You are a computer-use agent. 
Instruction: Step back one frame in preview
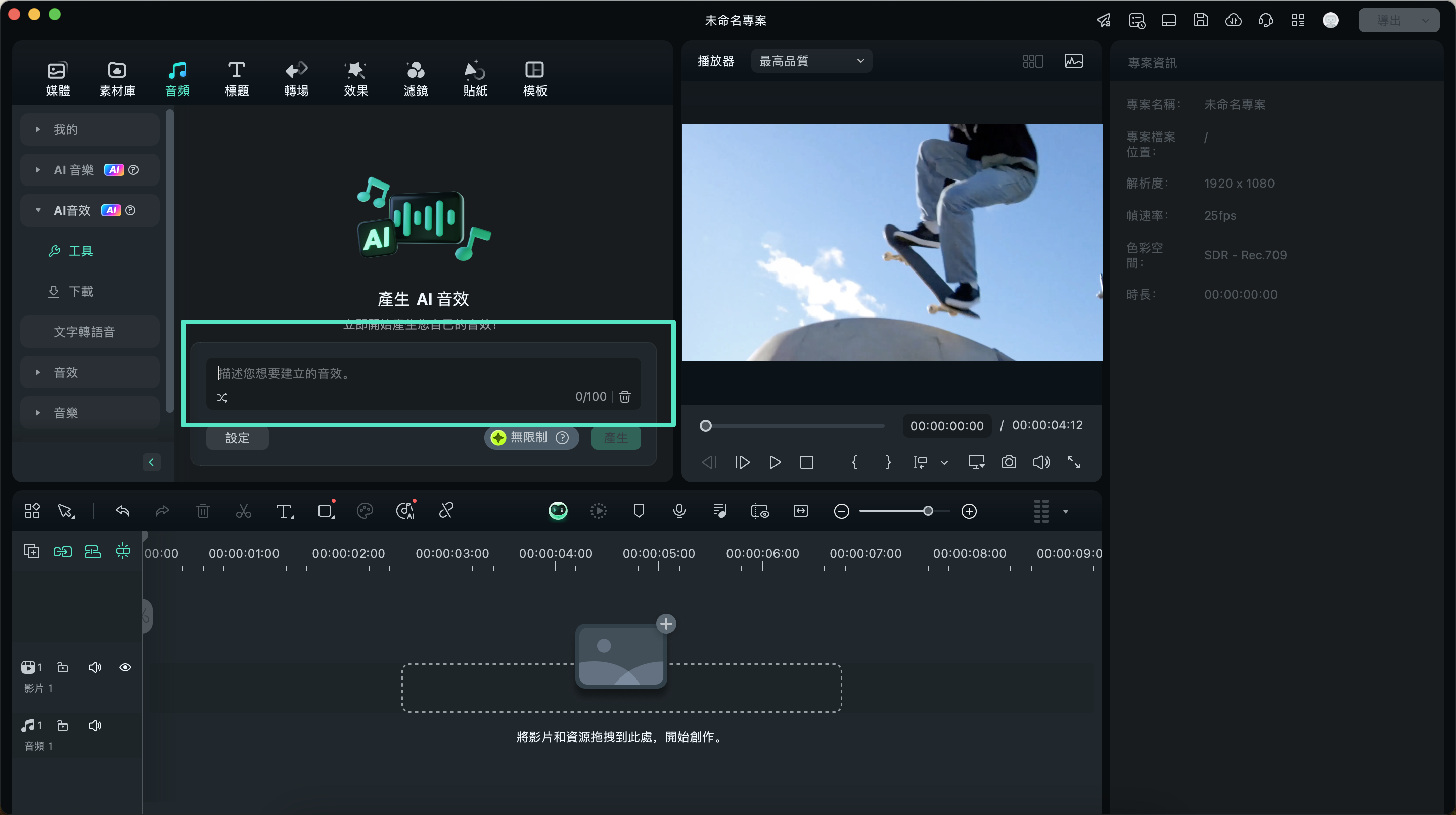pyautogui.click(x=709, y=462)
